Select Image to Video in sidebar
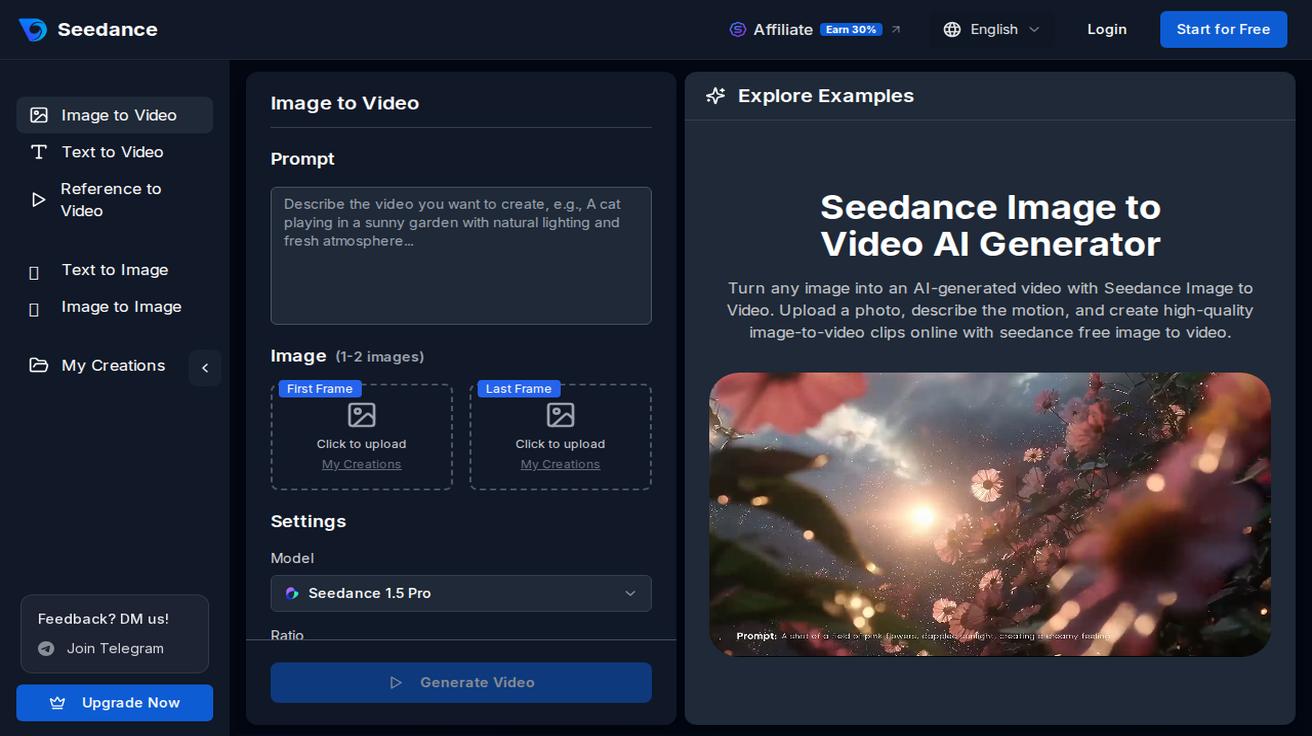Image resolution: width=1312 pixels, height=736 pixels. (x=115, y=115)
